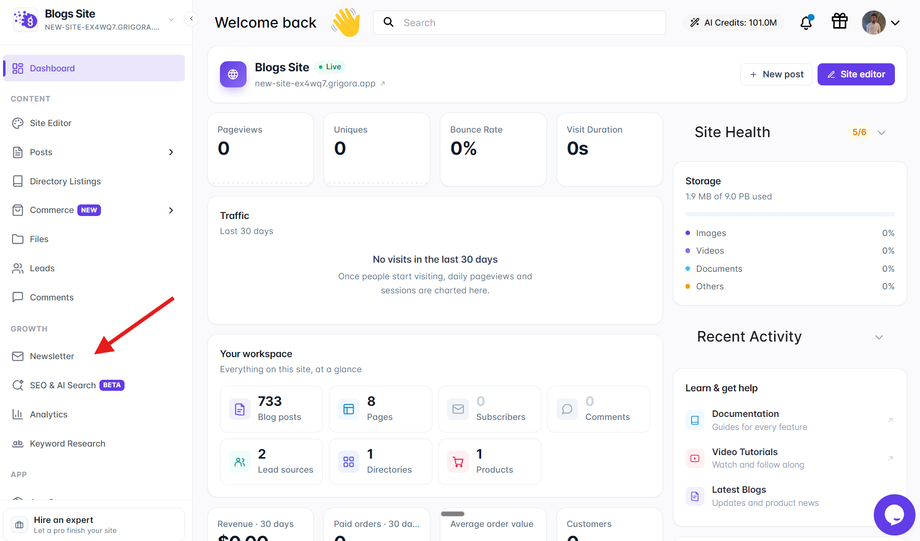Click the Directory Listings book icon
920x541 pixels.
coord(18,181)
